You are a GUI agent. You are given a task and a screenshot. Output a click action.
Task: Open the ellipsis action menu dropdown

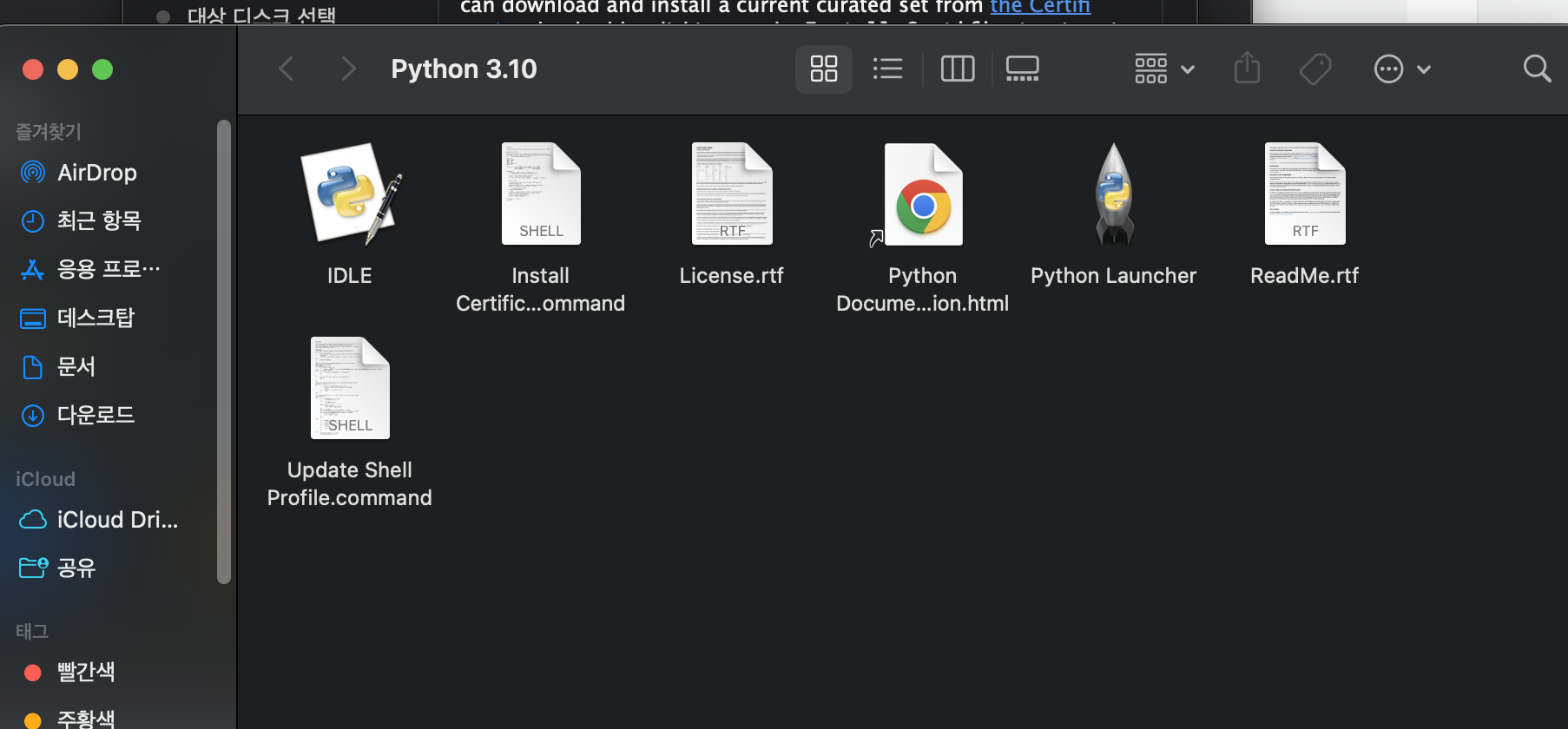tap(1402, 69)
